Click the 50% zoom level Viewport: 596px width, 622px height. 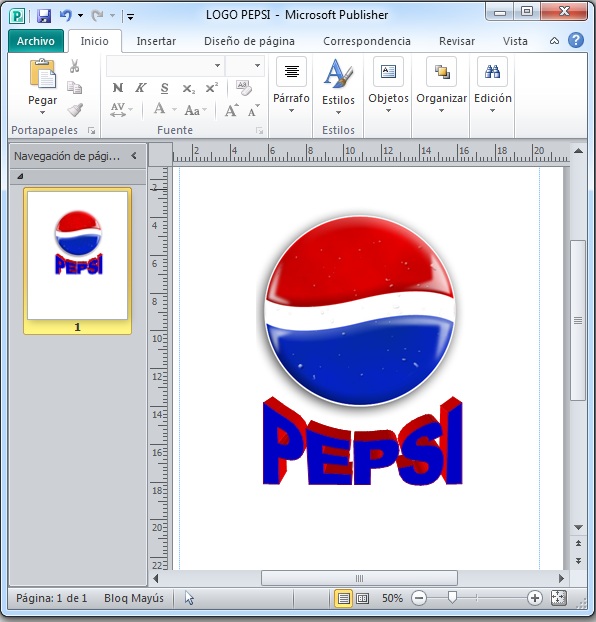pos(392,598)
